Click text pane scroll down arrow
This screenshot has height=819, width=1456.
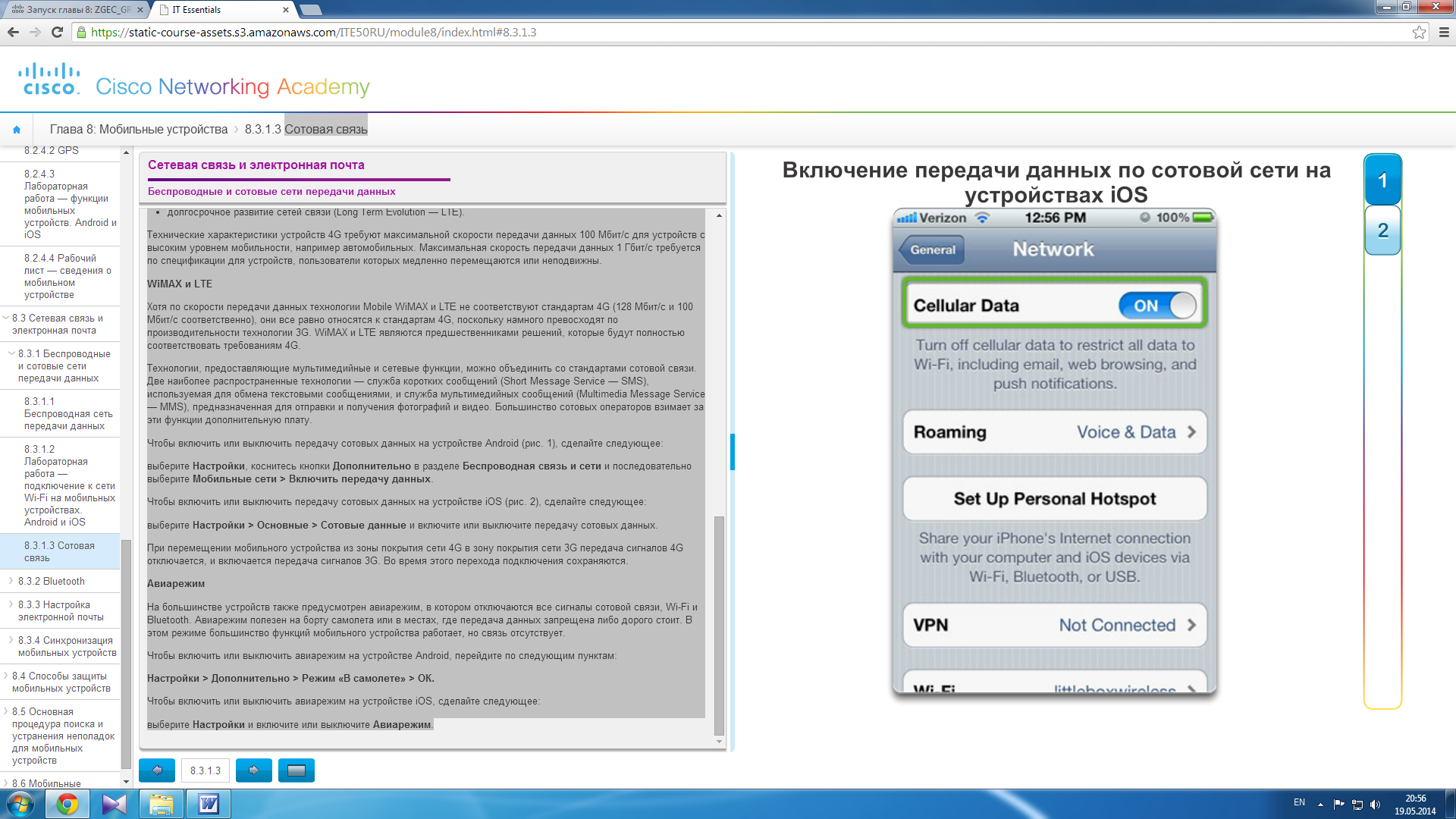pos(719,742)
